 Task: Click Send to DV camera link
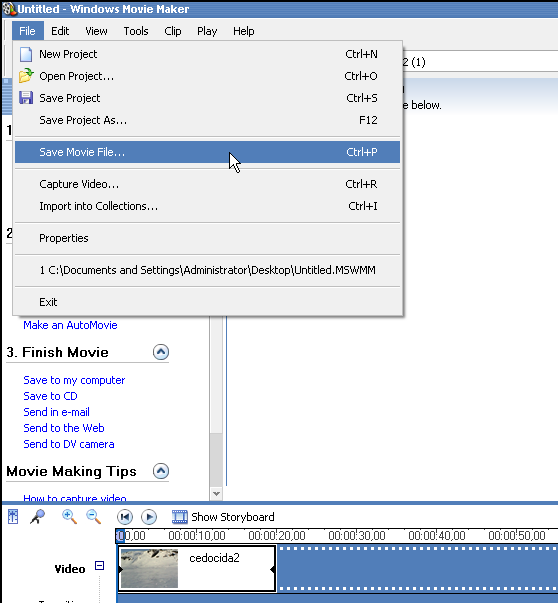click(x=69, y=444)
